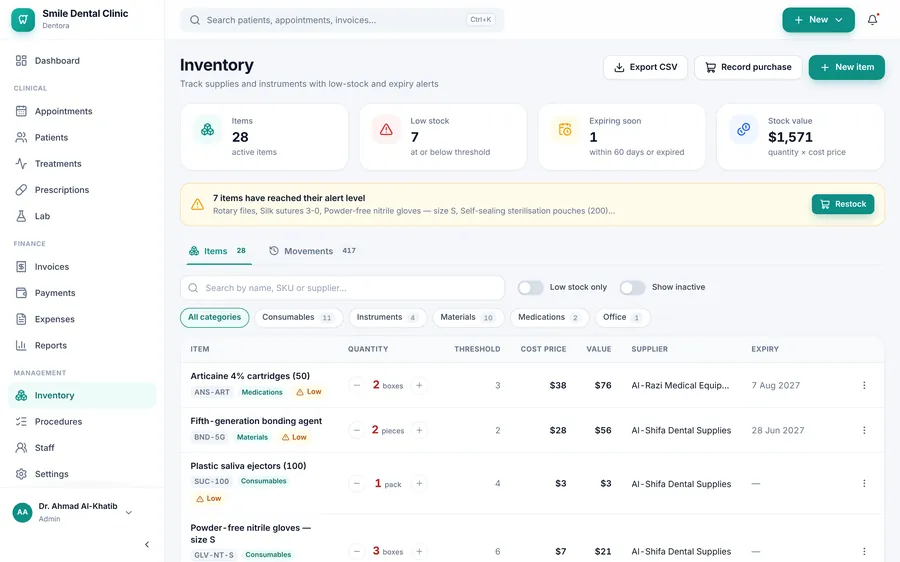Open Payments in the sidebar

(82, 293)
